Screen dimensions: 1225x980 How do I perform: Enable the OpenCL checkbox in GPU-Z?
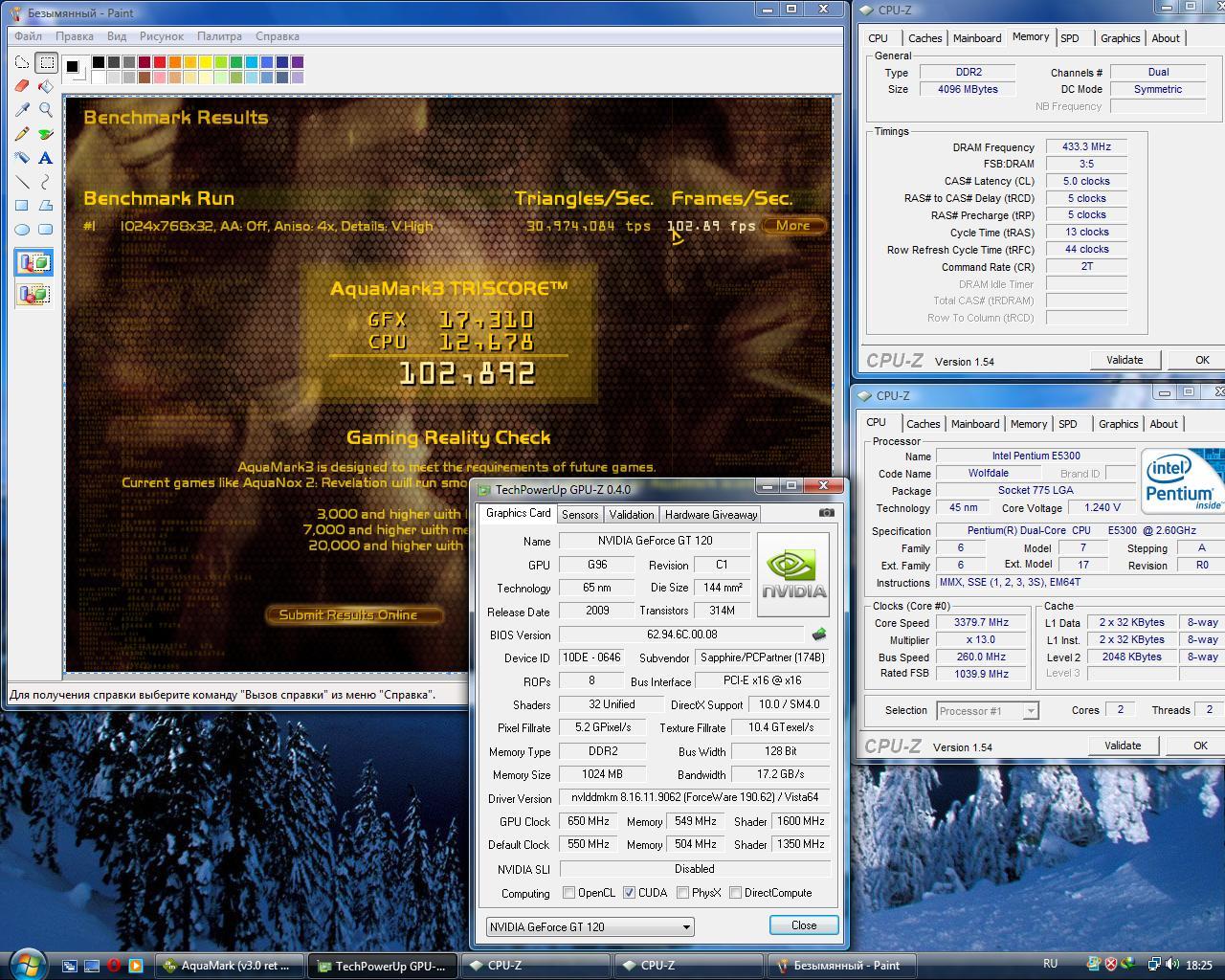tap(568, 893)
